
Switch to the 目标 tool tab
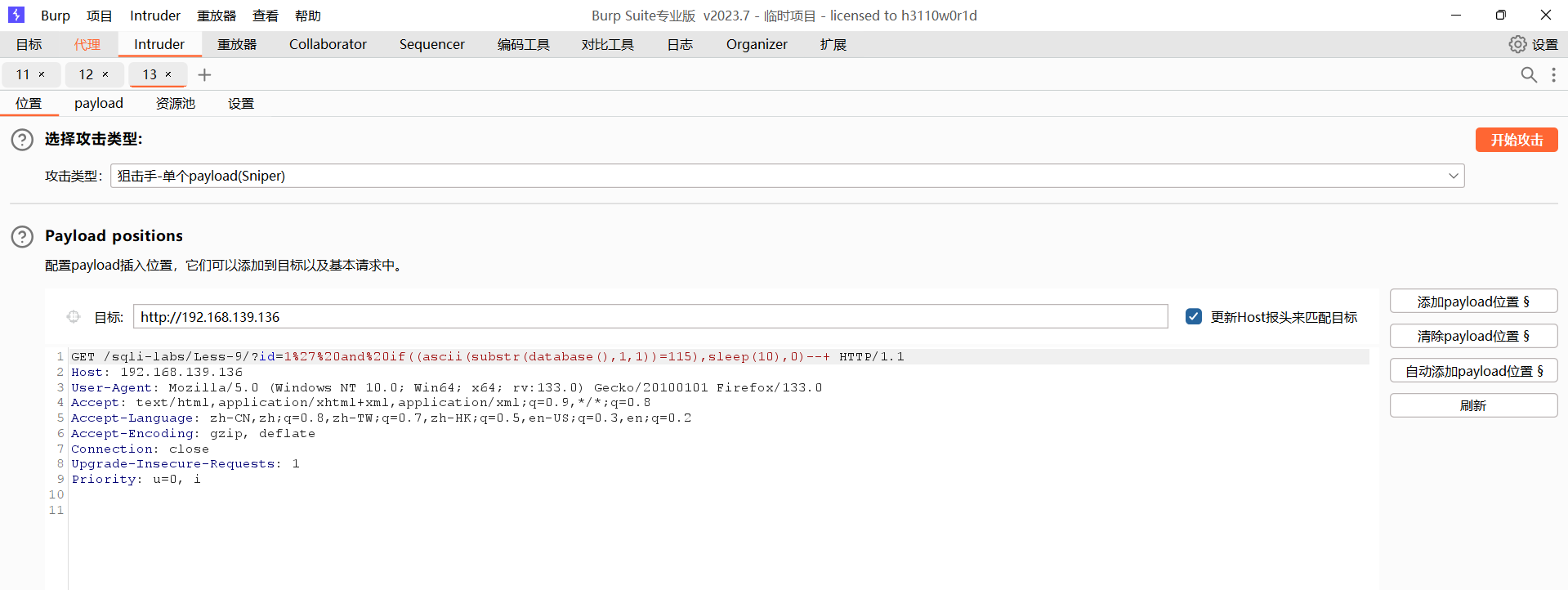click(29, 44)
